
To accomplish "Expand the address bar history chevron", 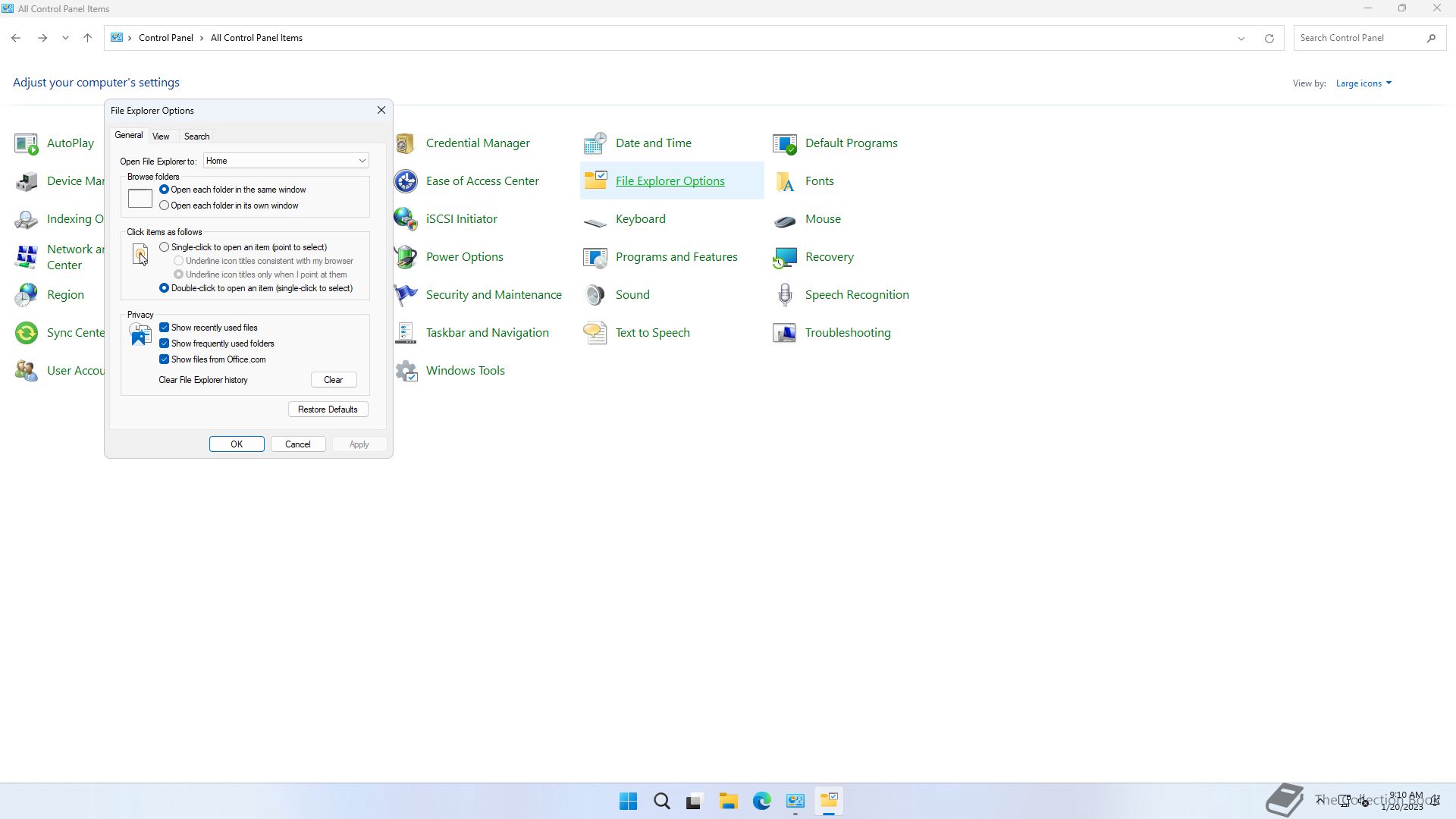I will [x=1241, y=38].
